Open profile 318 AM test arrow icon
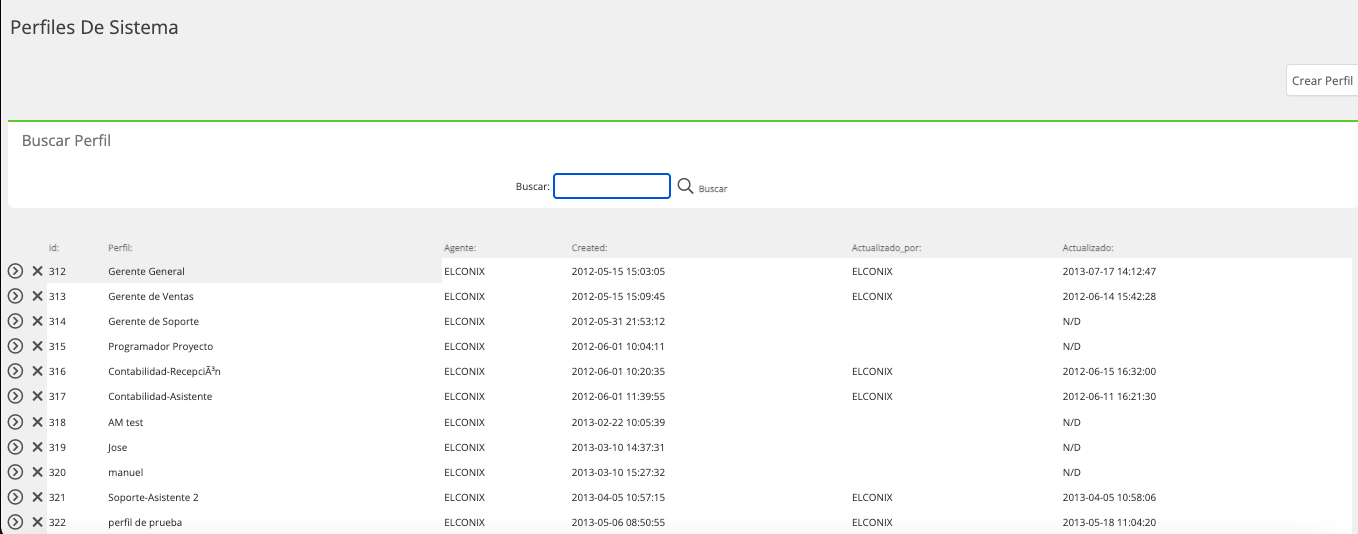This screenshot has height=534, width=1358. click(15, 422)
